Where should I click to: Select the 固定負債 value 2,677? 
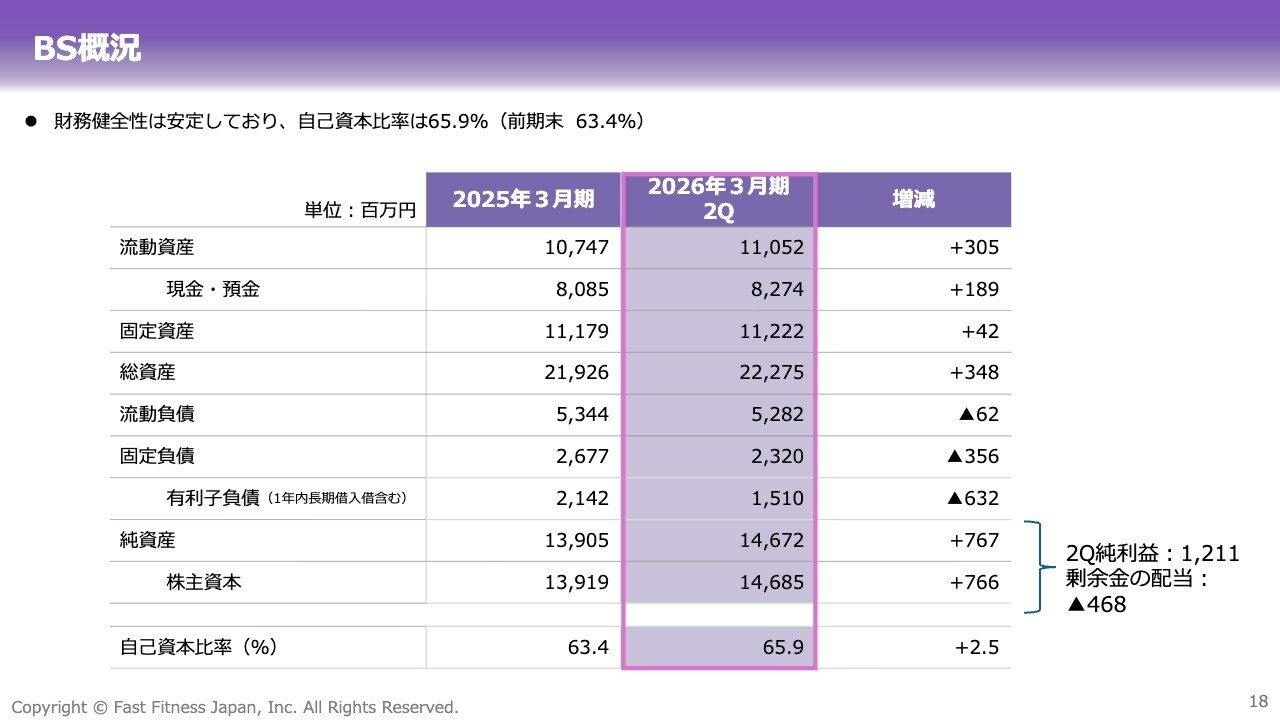[x=580, y=456]
